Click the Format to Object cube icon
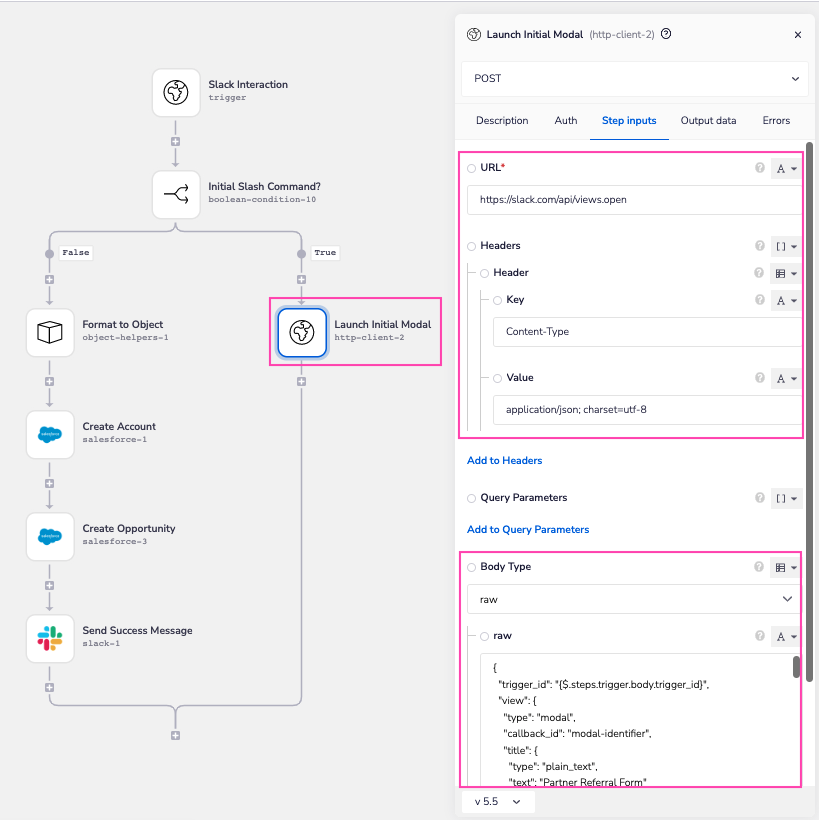 [50, 332]
